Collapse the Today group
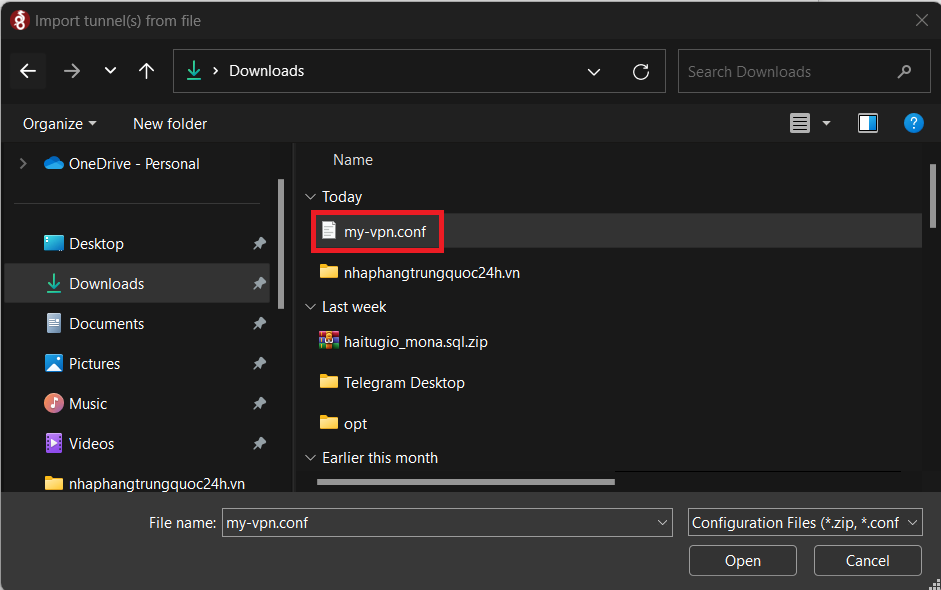941x590 pixels. point(310,197)
